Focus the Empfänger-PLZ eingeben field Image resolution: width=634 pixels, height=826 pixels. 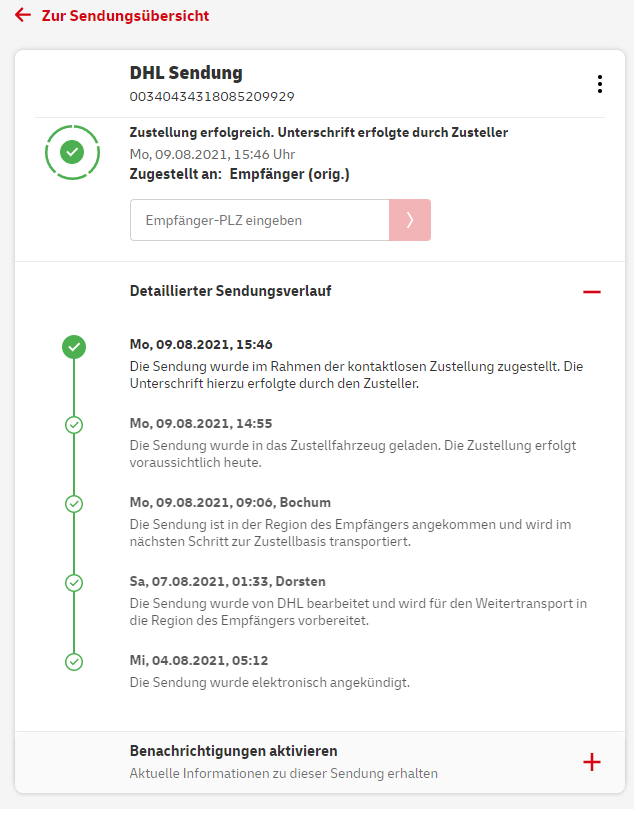click(259, 220)
